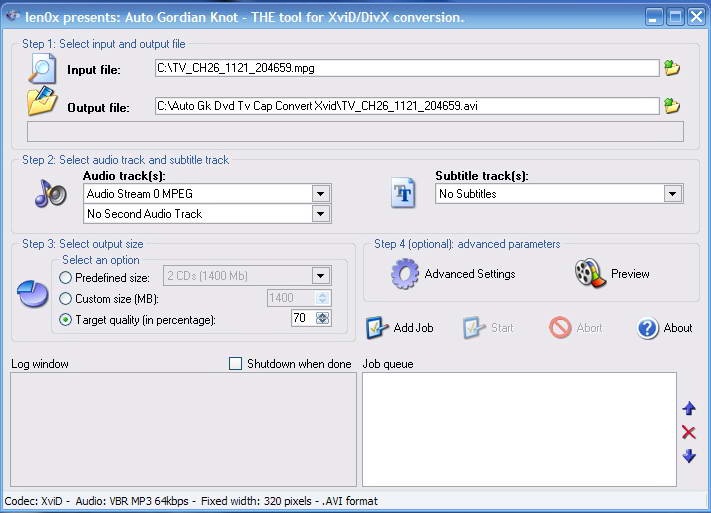
Task: Click status bar 'Audio: VBR MP3 64kbps' text
Action: (132, 501)
